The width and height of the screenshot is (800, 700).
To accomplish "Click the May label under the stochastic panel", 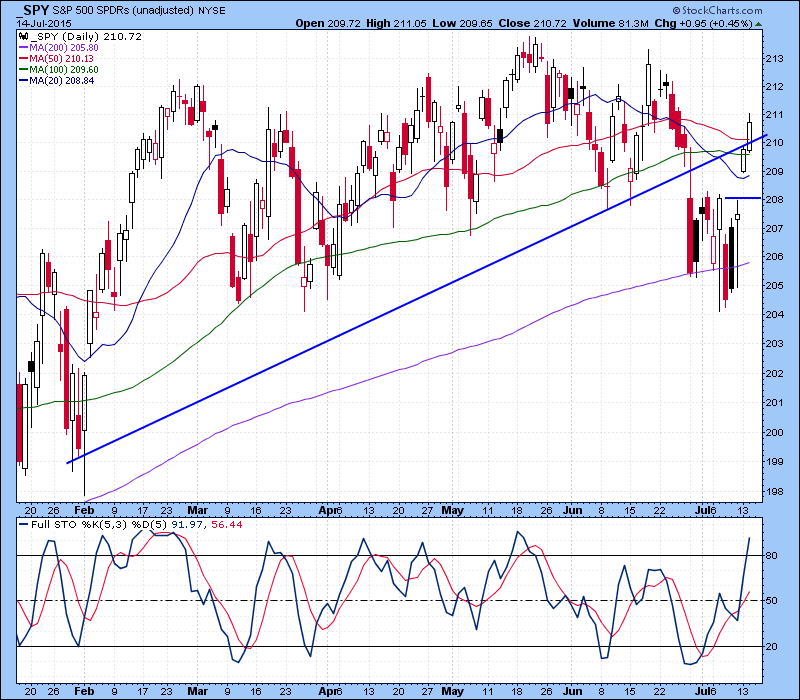I will click(452, 691).
